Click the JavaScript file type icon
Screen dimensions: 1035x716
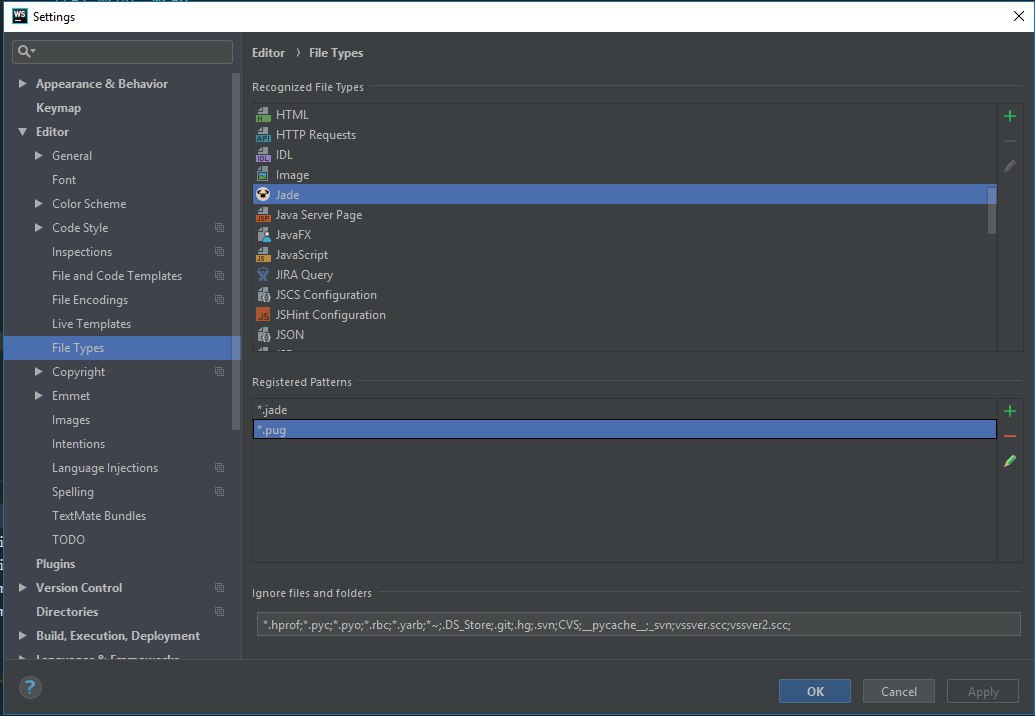263,255
